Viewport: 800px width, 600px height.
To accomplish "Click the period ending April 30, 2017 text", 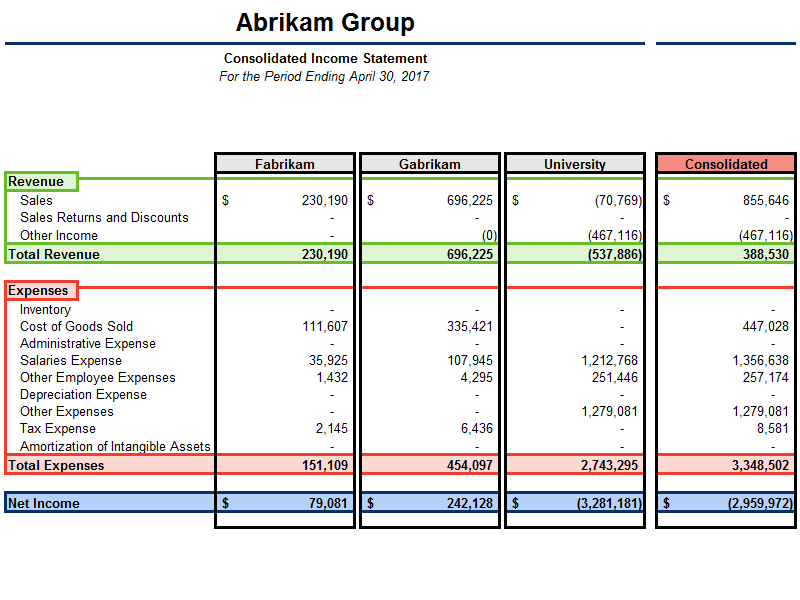I will pos(324,76).
